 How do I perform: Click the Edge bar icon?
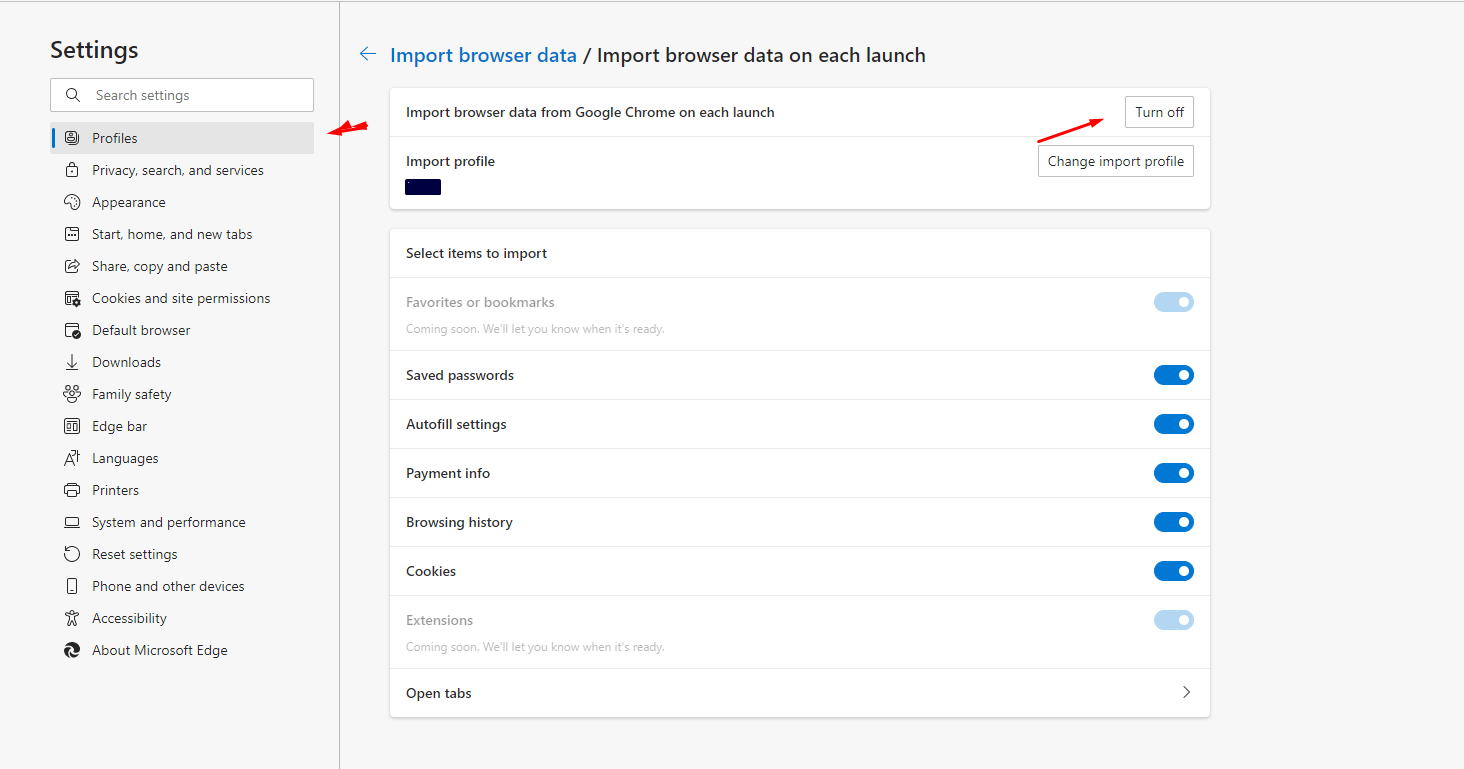71,426
